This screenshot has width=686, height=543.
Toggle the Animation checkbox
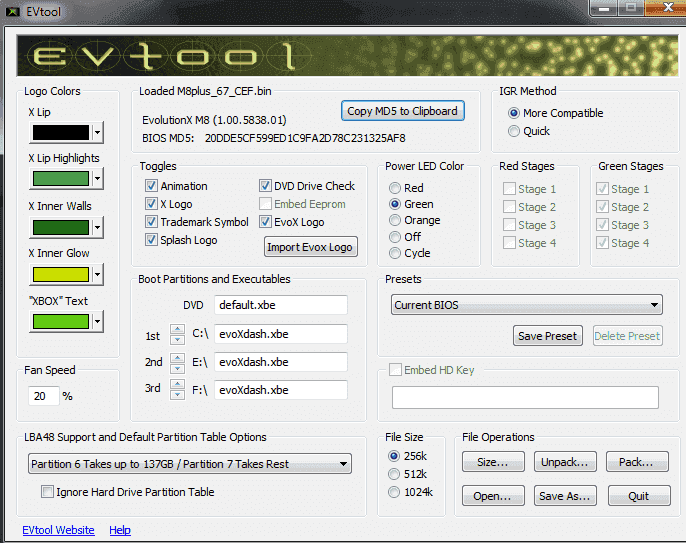151,186
